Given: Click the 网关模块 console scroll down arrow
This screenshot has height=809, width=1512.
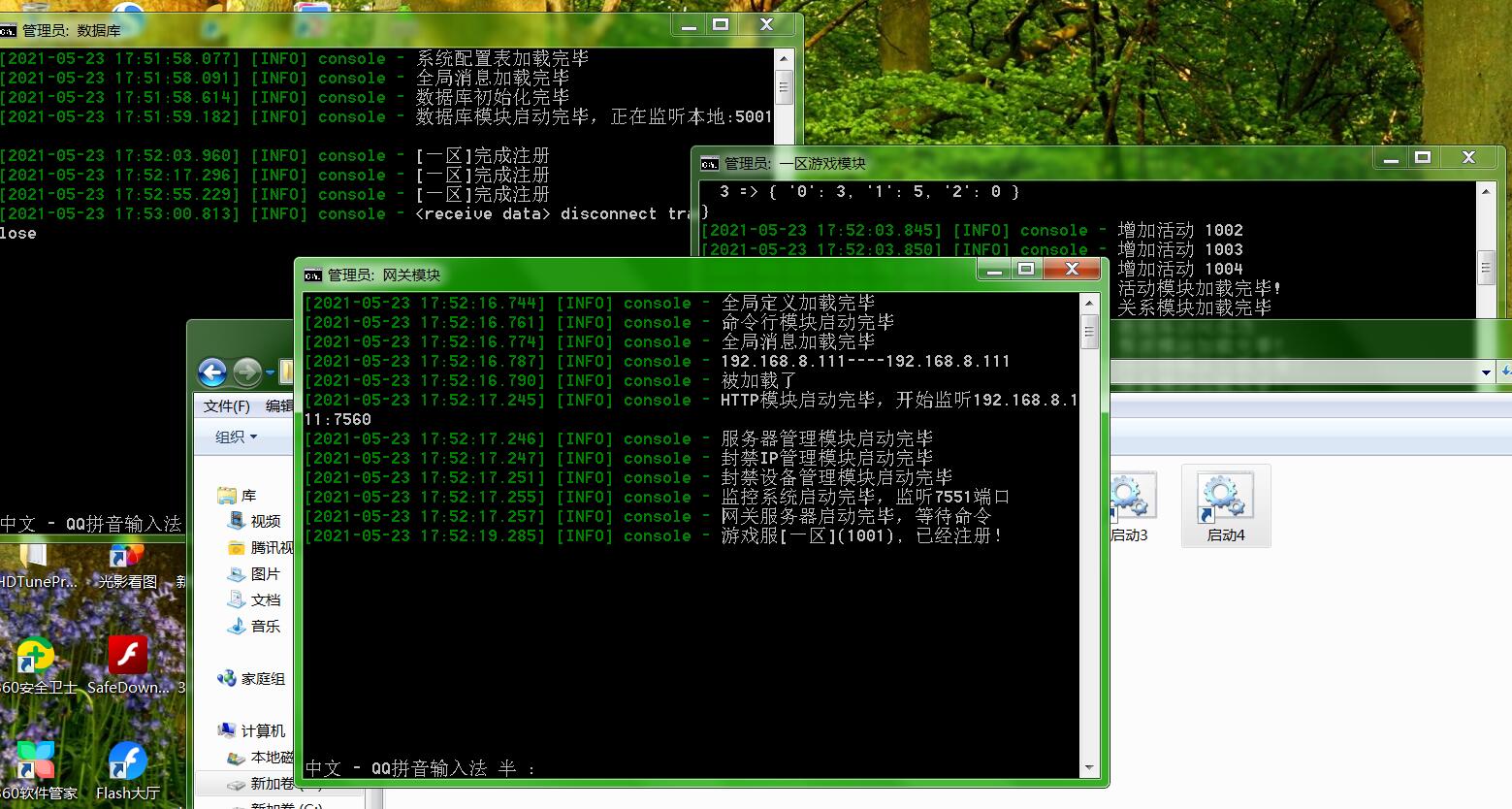Looking at the screenshot, I should (x=1089, y=767).
